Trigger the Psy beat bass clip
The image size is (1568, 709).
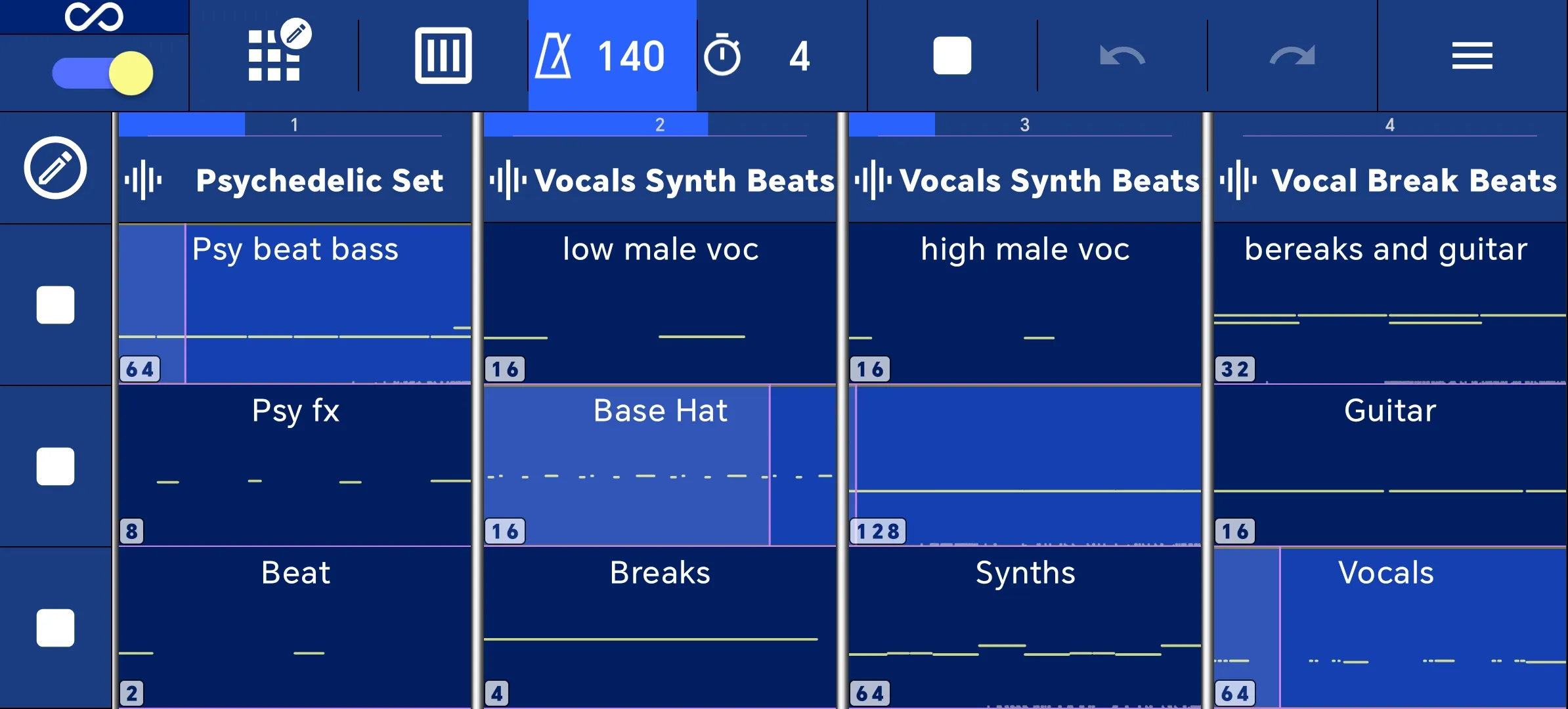coord(294,304)
